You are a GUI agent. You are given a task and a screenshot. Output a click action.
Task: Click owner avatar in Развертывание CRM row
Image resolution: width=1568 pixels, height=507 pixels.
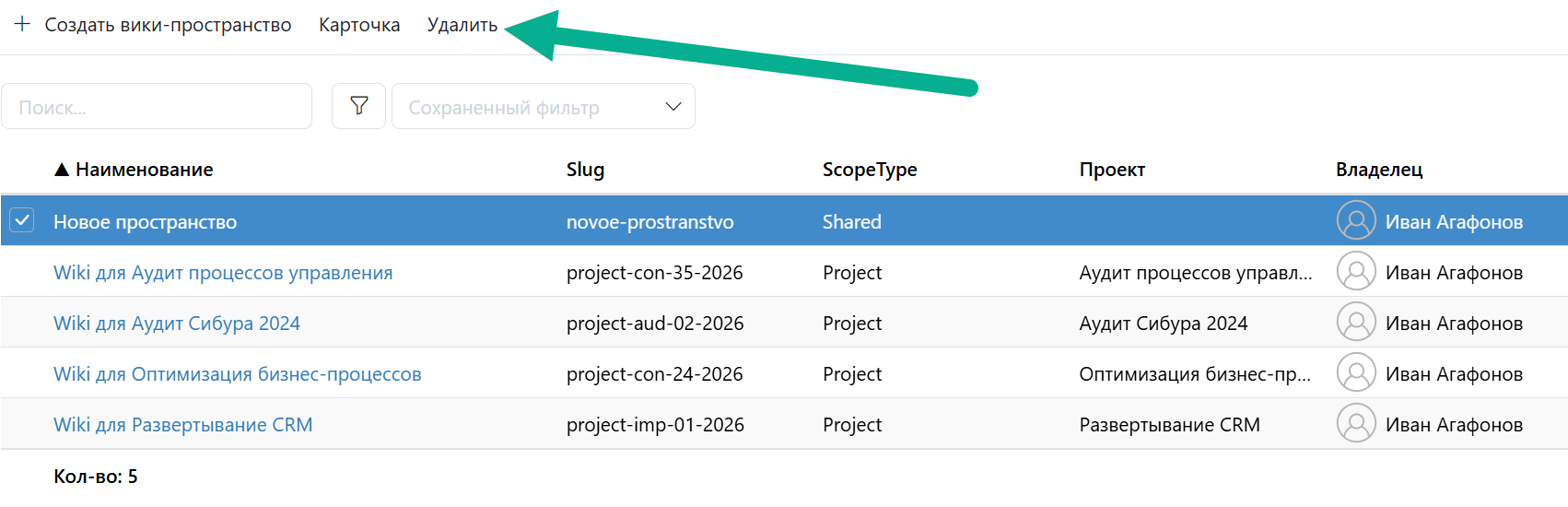pyautogui.click(x=1355, y=424)
